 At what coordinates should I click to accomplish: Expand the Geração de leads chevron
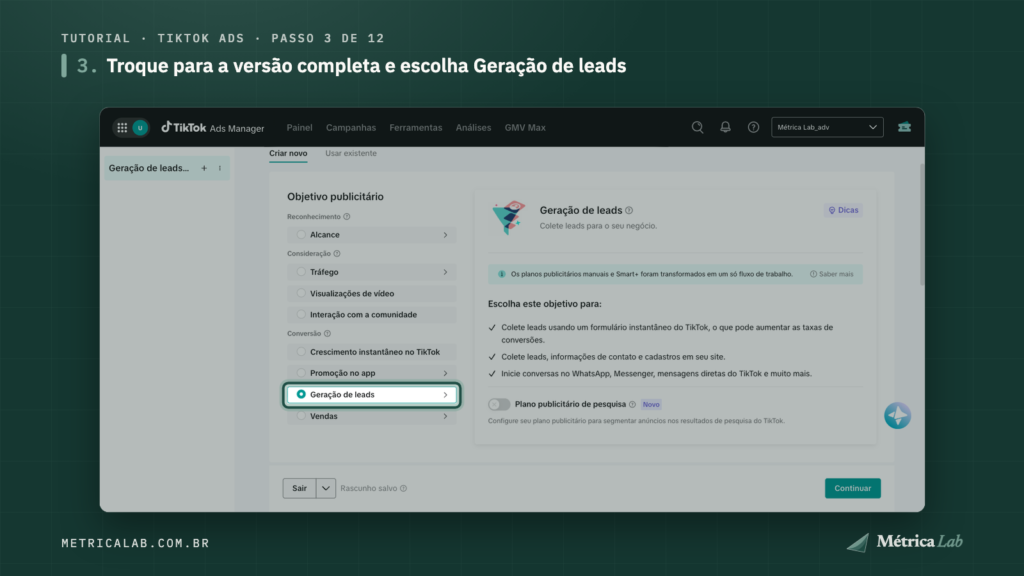pyautogui.click(x=445, y=395)
